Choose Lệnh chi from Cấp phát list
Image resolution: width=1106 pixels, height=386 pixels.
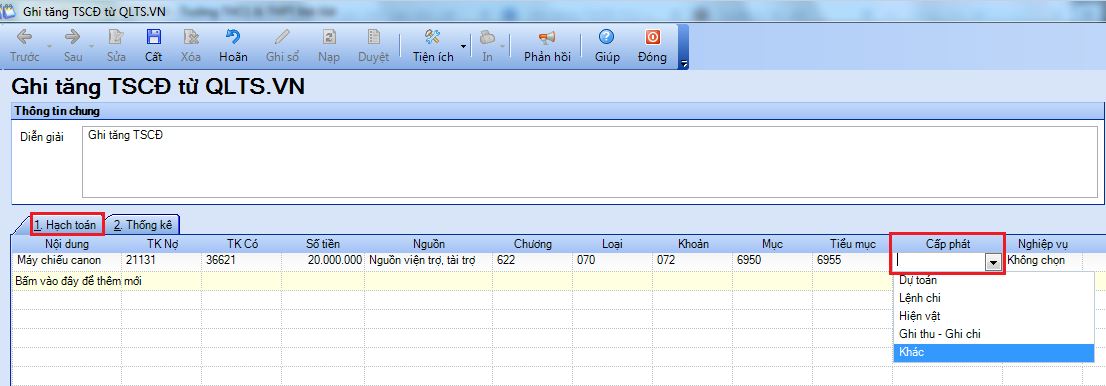click(x=993, y=298)
